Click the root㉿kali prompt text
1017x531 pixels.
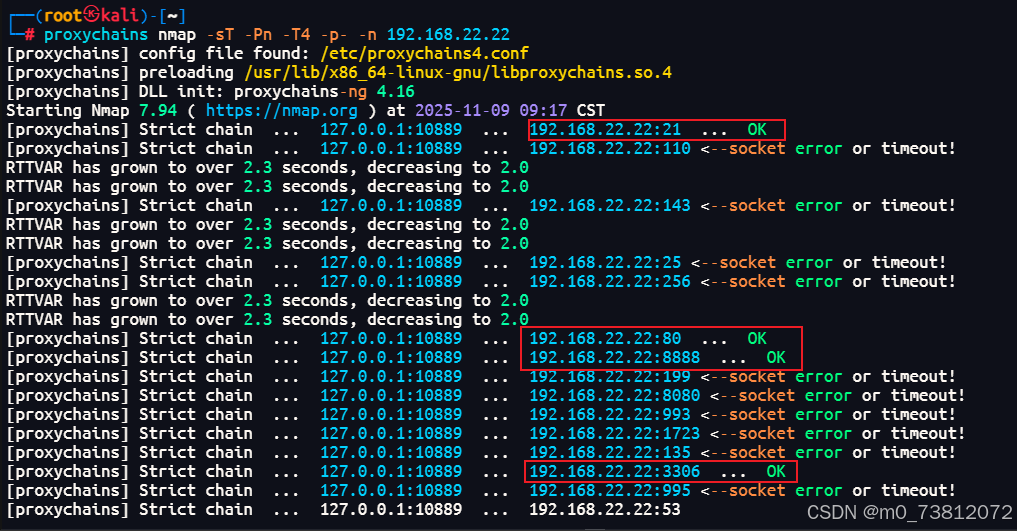coord(91,15)
